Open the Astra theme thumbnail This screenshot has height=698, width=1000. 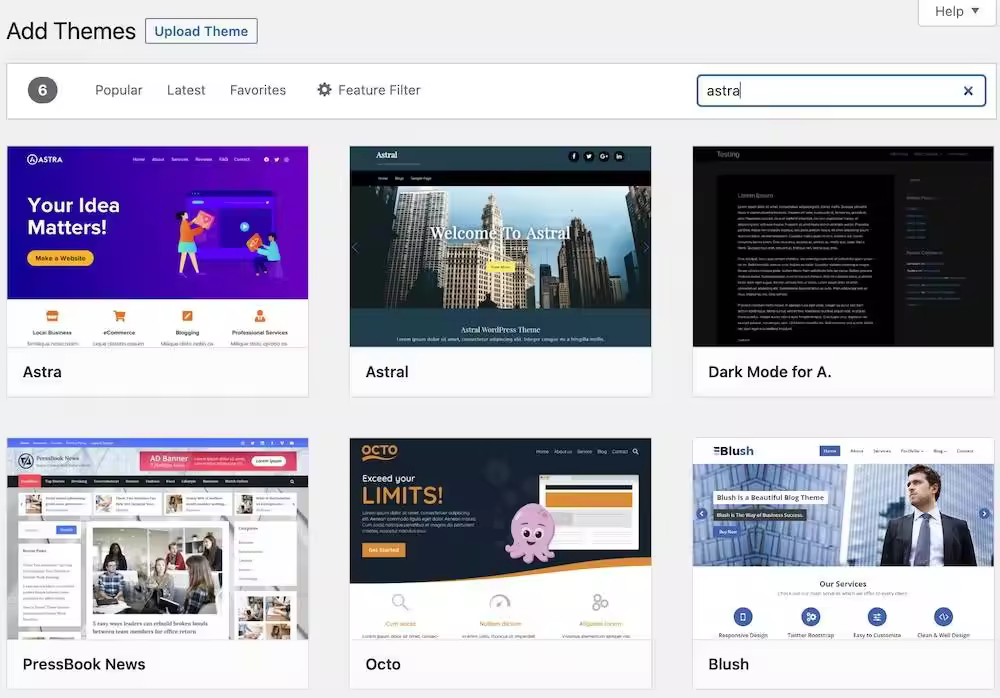tap(158, 246)
